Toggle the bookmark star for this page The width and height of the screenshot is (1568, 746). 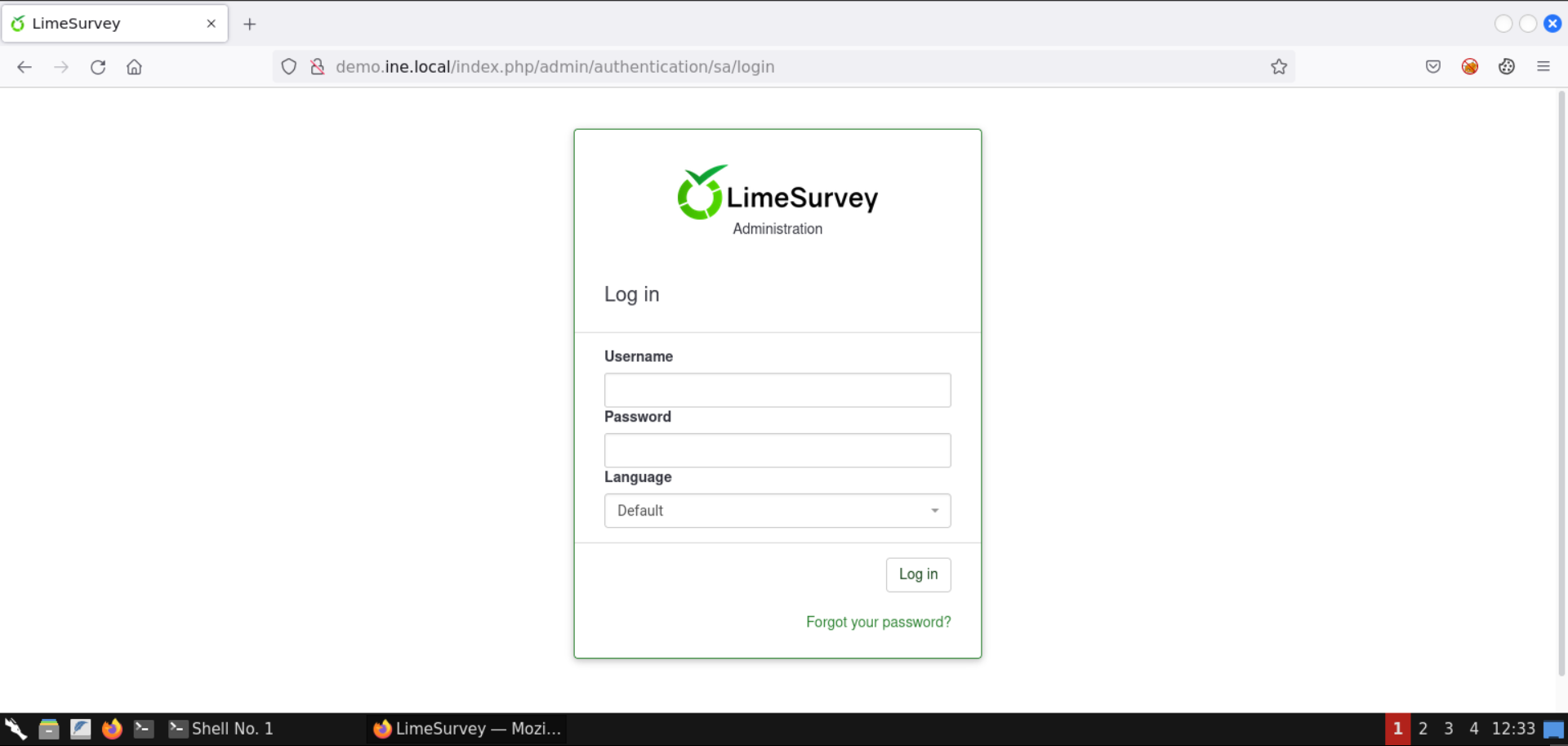tap(1279, 66)
